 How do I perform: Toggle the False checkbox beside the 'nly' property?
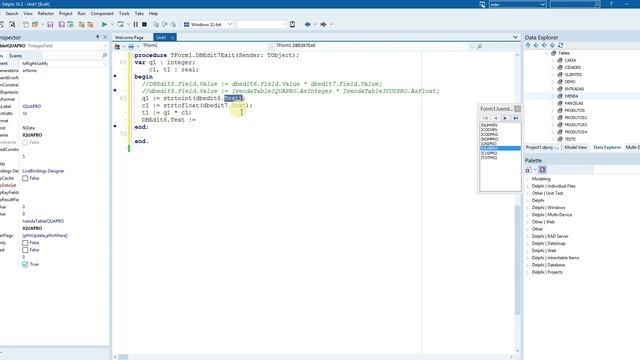coord(25,242)
